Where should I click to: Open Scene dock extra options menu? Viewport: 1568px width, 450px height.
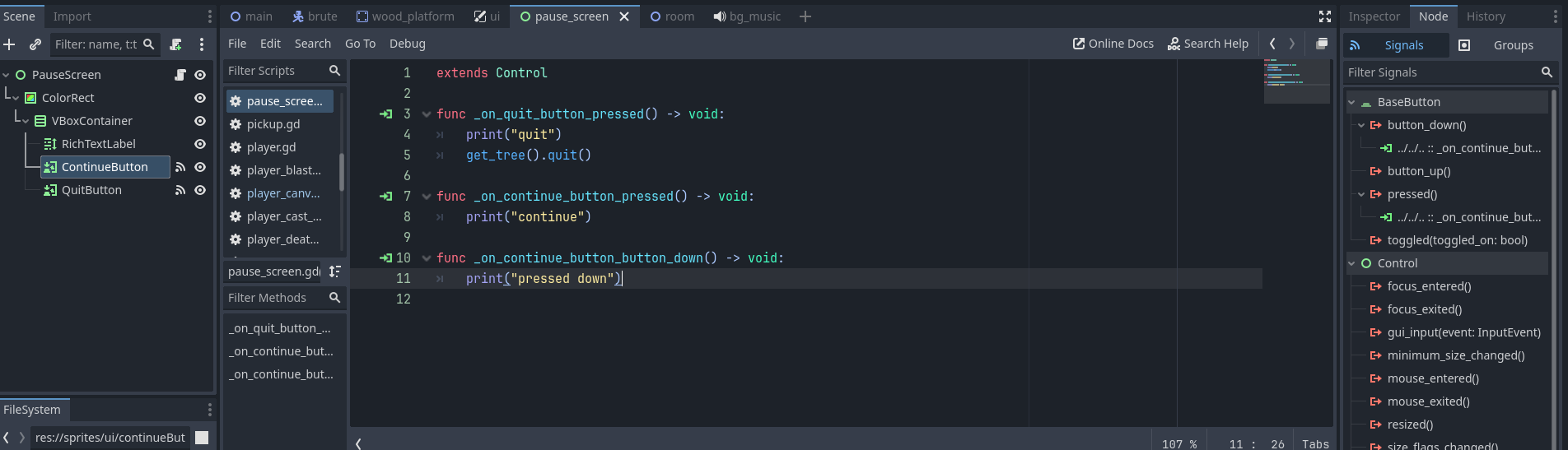(202, 44)
